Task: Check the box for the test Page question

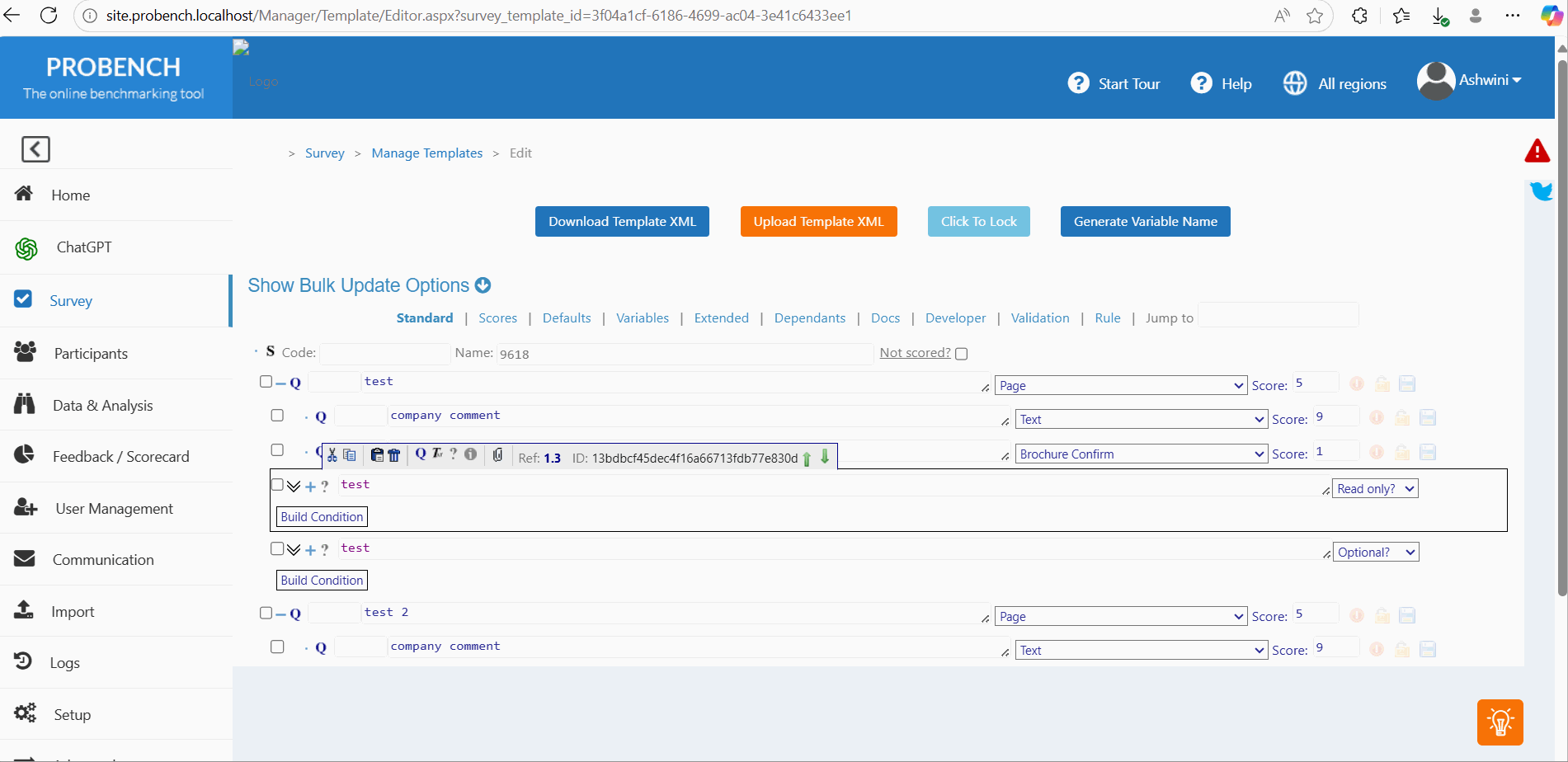Action: (266, 381)
